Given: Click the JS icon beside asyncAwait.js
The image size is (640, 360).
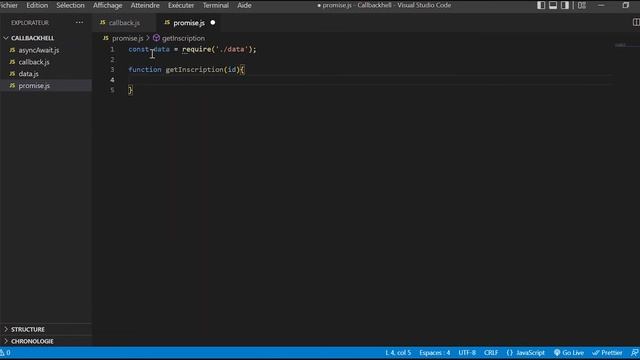Looking at the screenshot, I should tap(12, 50).
